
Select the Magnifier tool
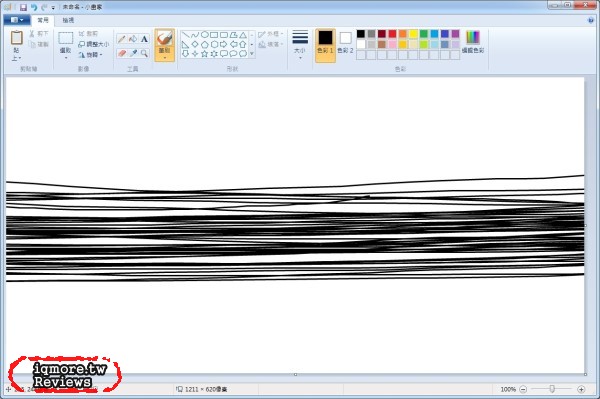144,53
